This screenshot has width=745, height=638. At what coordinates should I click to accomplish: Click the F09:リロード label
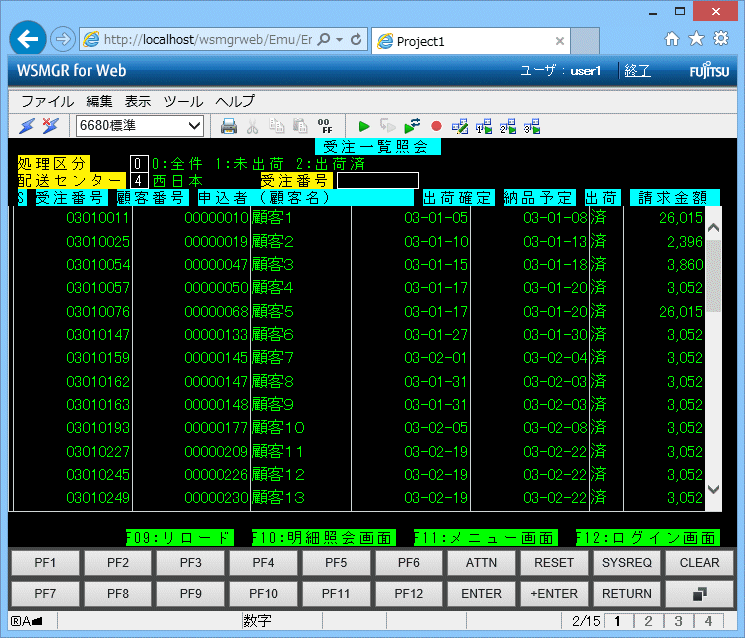pyautogui.click(x=180, y=538)
